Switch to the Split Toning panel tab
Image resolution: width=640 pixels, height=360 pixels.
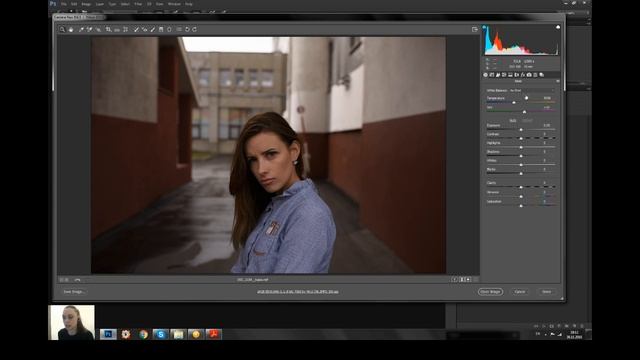pos(510,75)
